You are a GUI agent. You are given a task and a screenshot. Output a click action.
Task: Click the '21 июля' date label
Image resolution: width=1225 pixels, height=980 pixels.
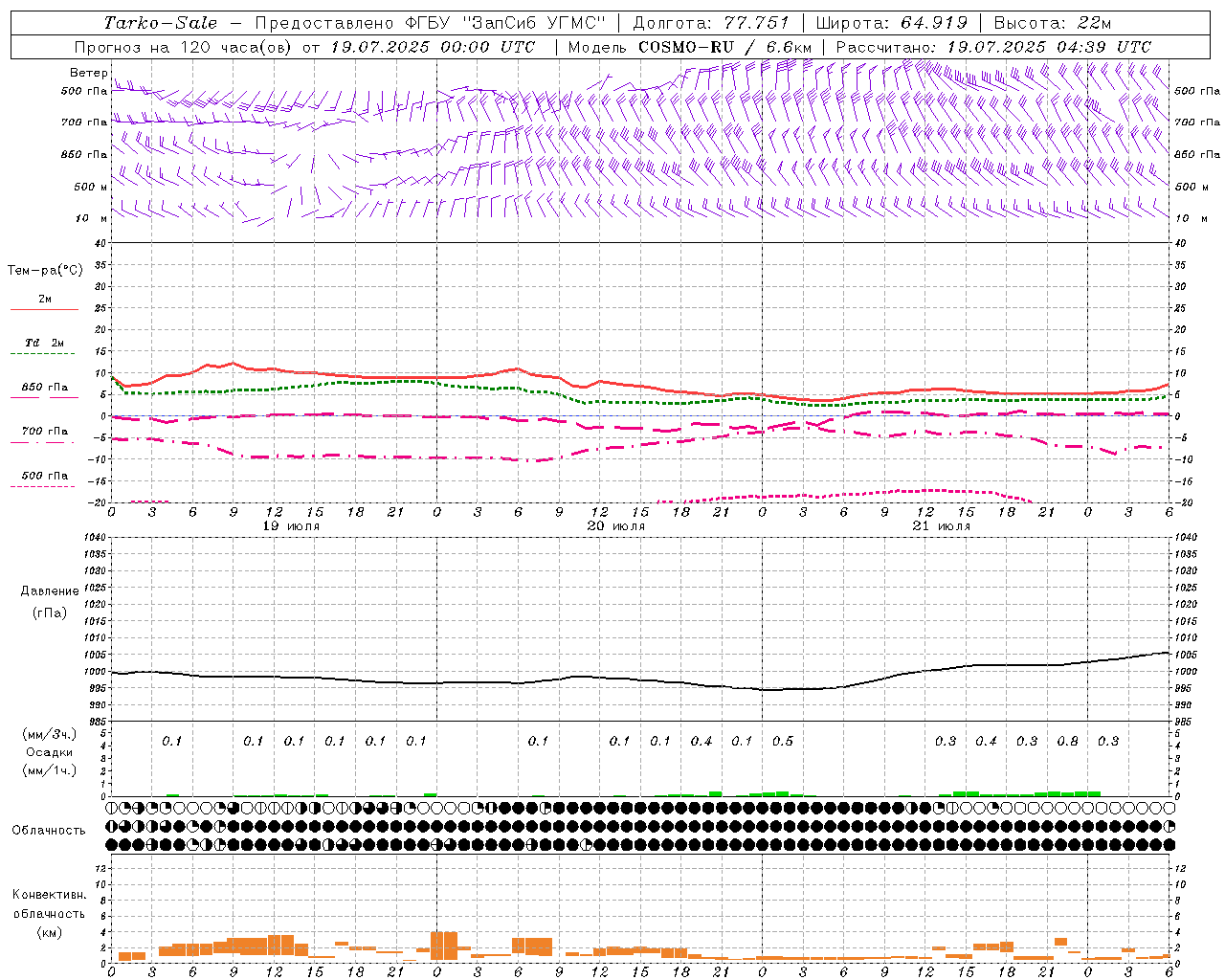coord(942,526)
